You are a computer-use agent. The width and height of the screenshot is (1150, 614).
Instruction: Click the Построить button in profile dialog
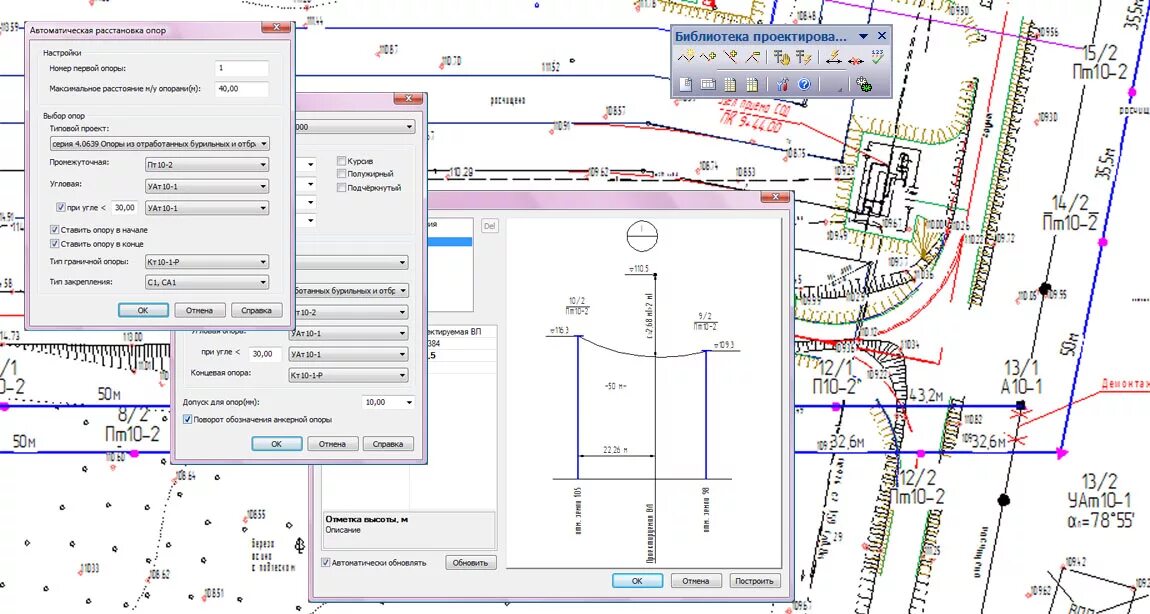tap(754, 580)
